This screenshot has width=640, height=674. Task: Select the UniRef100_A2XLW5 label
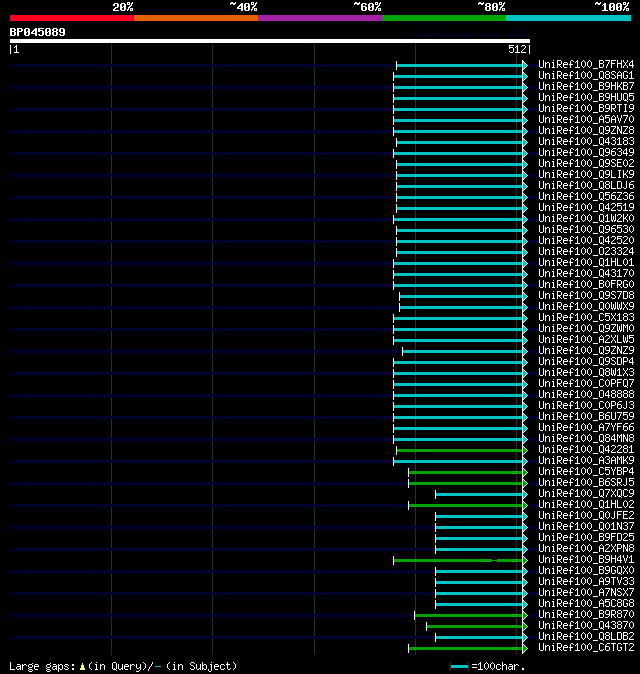(x=586, y=340)
